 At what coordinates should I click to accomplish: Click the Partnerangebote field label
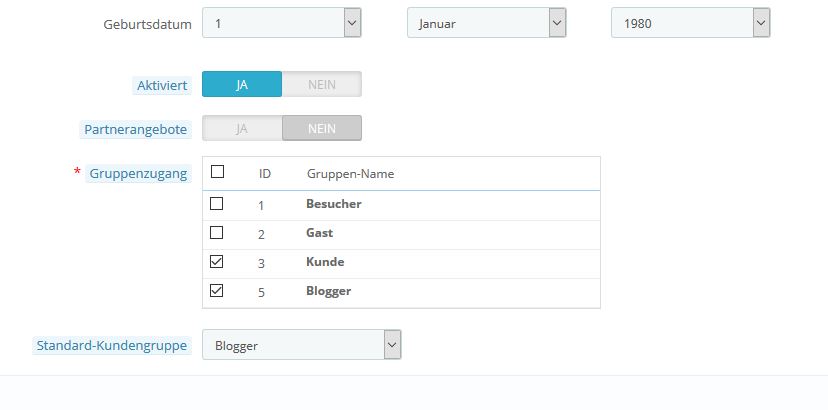(136, 129)
